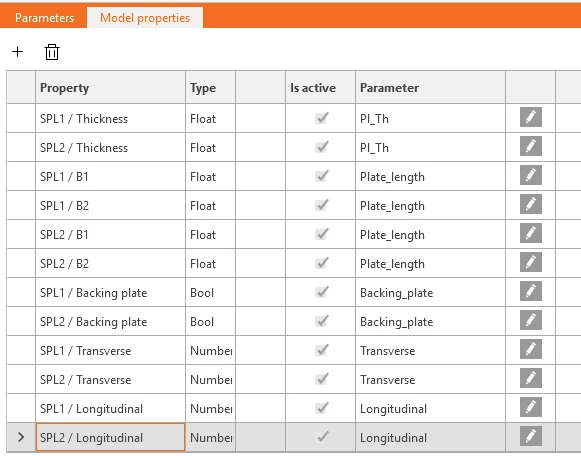The image size is (581, 456).
Task: Select the Model properties tab
Action: tap(145, 18)
